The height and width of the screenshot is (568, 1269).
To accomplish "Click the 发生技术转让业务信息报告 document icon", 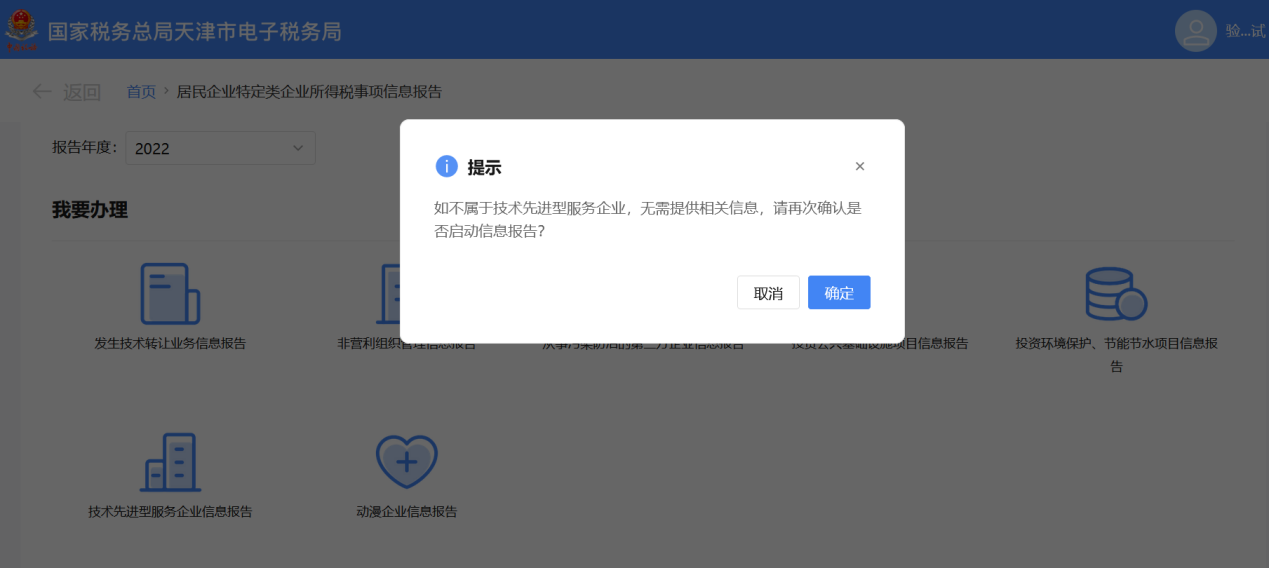I will tap(170, 294).
